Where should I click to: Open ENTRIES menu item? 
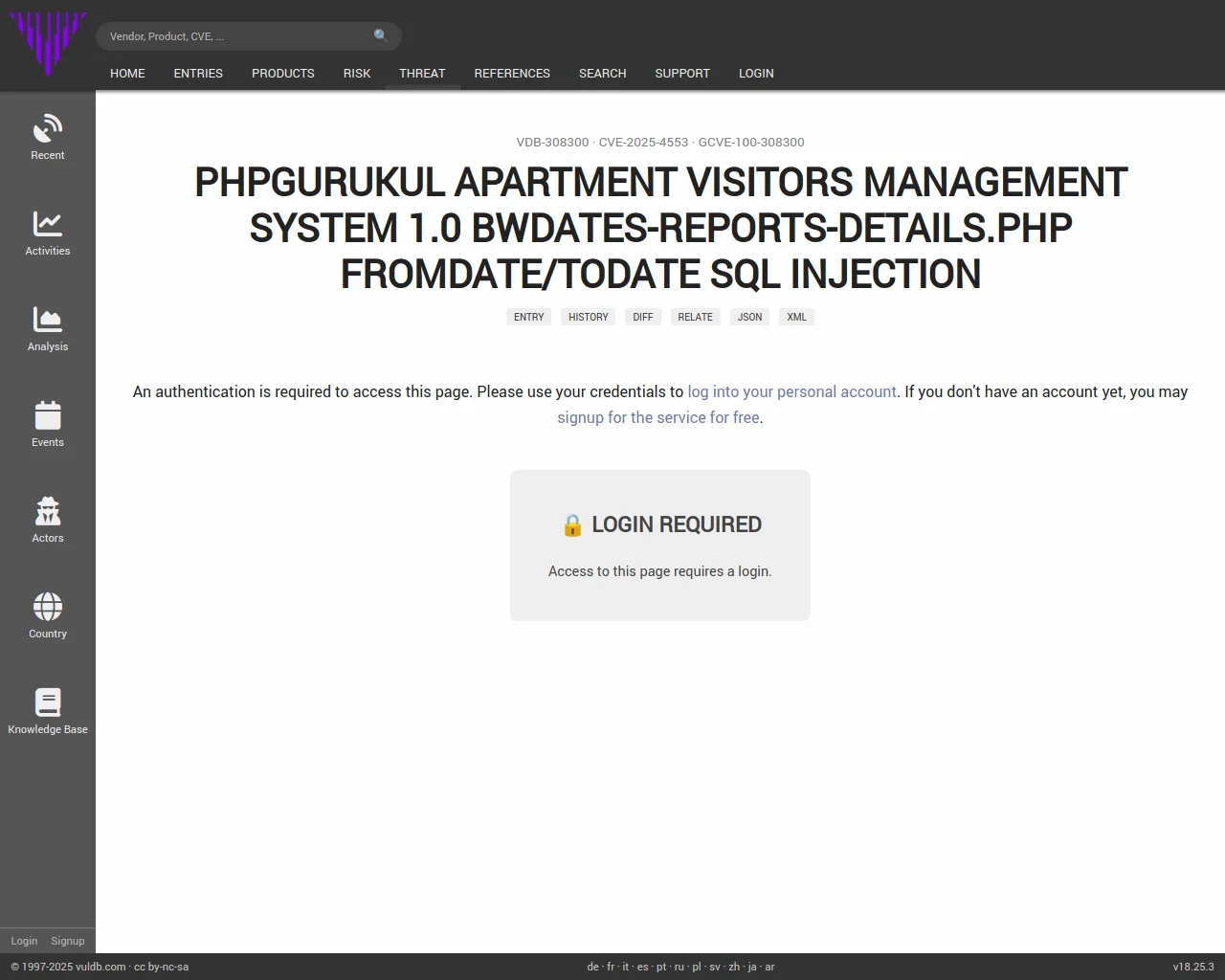(x=198, y=74)
